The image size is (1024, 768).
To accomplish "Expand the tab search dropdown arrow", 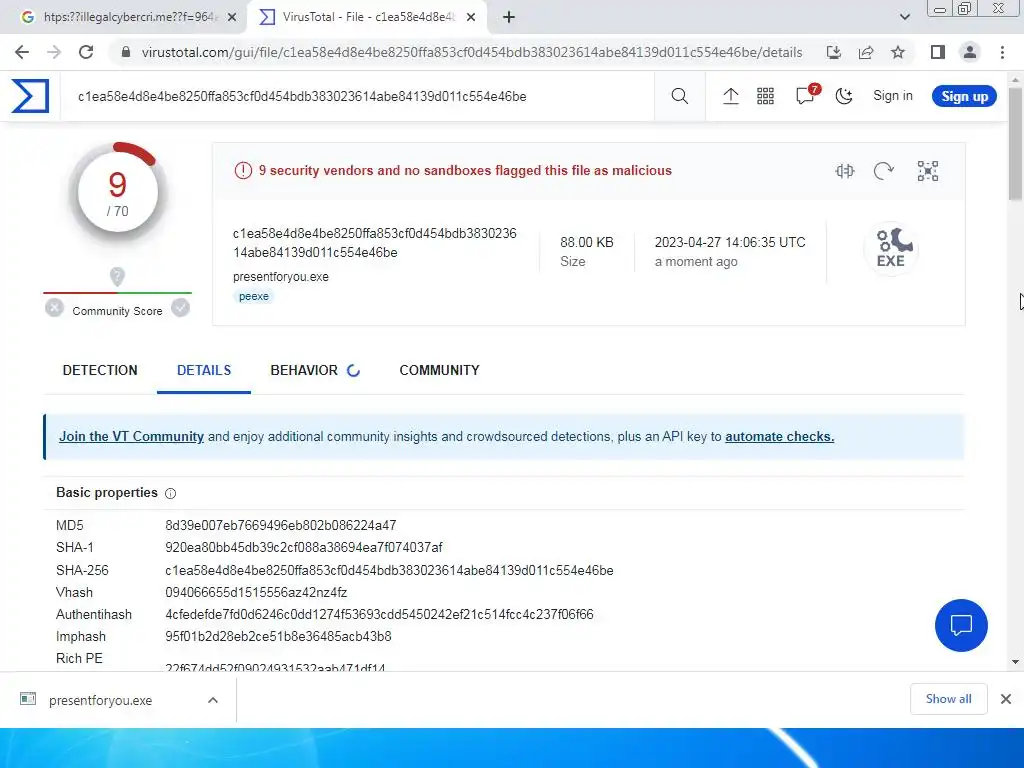I will click(904, 18).
